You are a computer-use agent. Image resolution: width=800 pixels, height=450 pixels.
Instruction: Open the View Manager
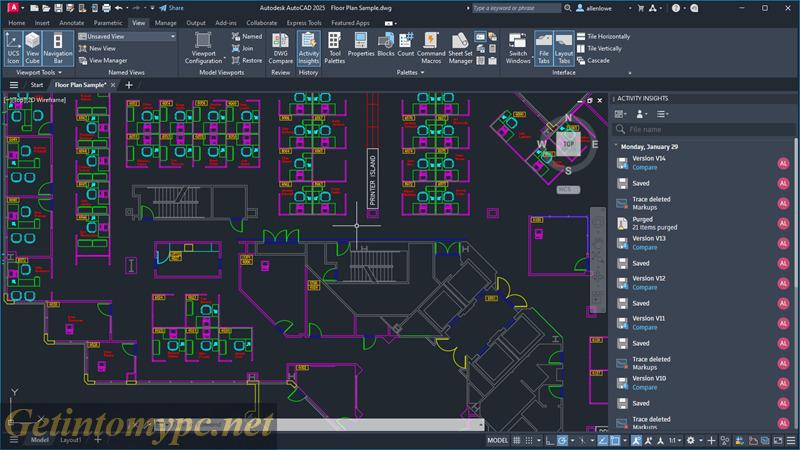[103, 61]
